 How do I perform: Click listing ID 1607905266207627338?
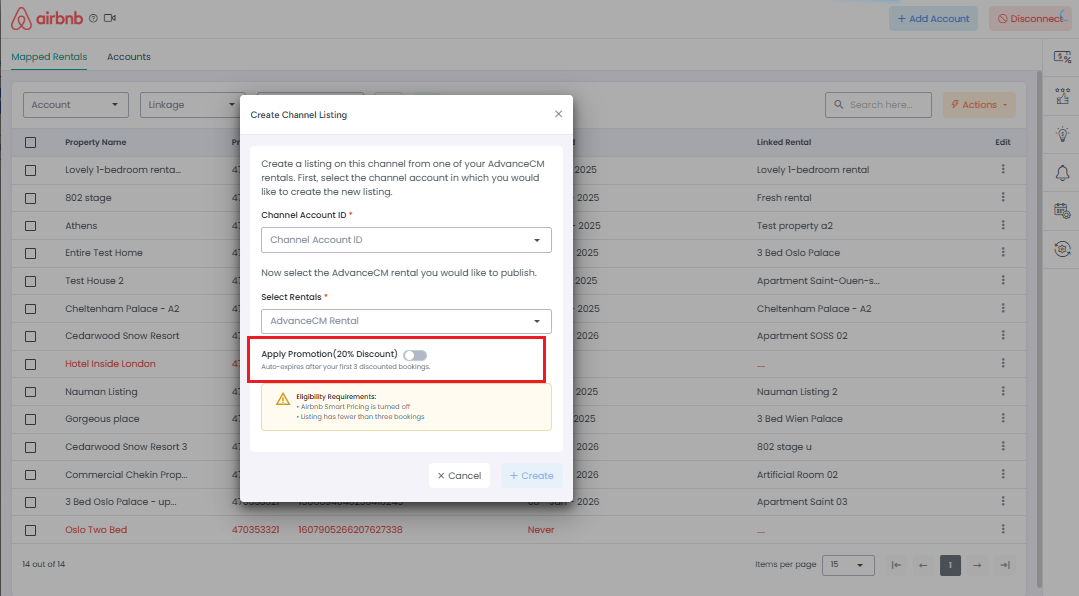tap(350, 530)
